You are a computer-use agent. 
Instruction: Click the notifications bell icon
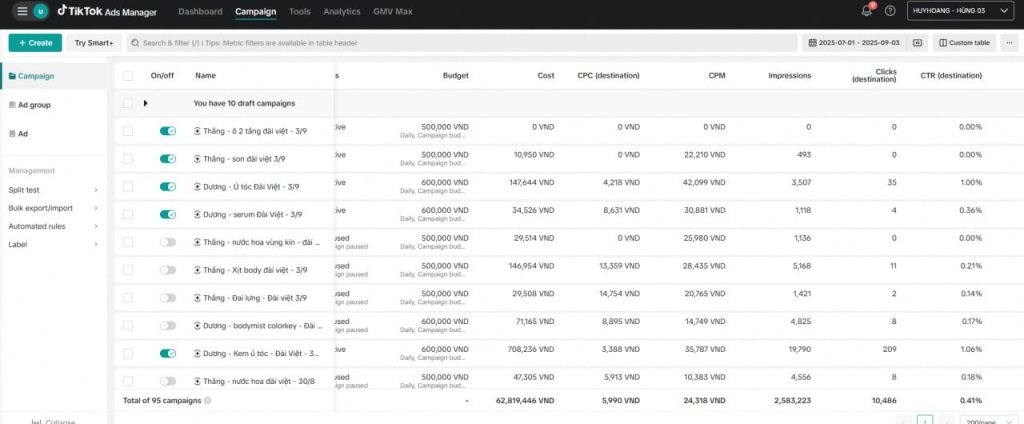[866, 11]
